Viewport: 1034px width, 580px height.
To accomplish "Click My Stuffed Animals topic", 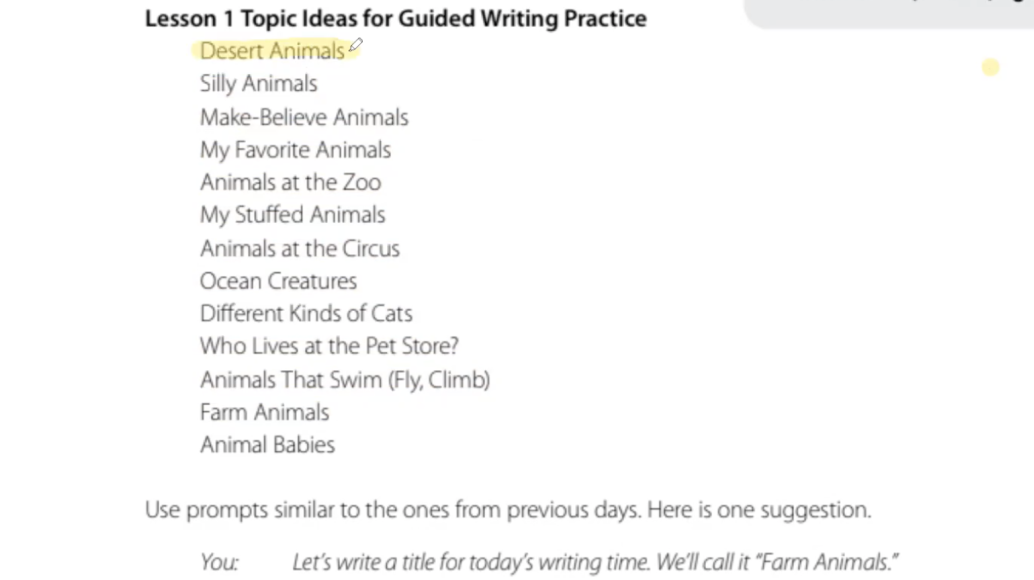I will 292,215.
